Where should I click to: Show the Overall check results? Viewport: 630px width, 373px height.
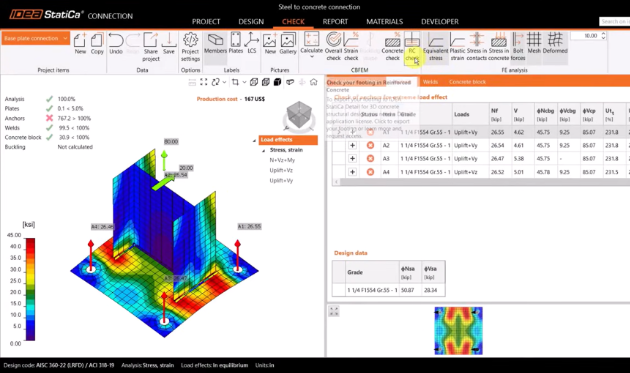(x=333, y=47)
